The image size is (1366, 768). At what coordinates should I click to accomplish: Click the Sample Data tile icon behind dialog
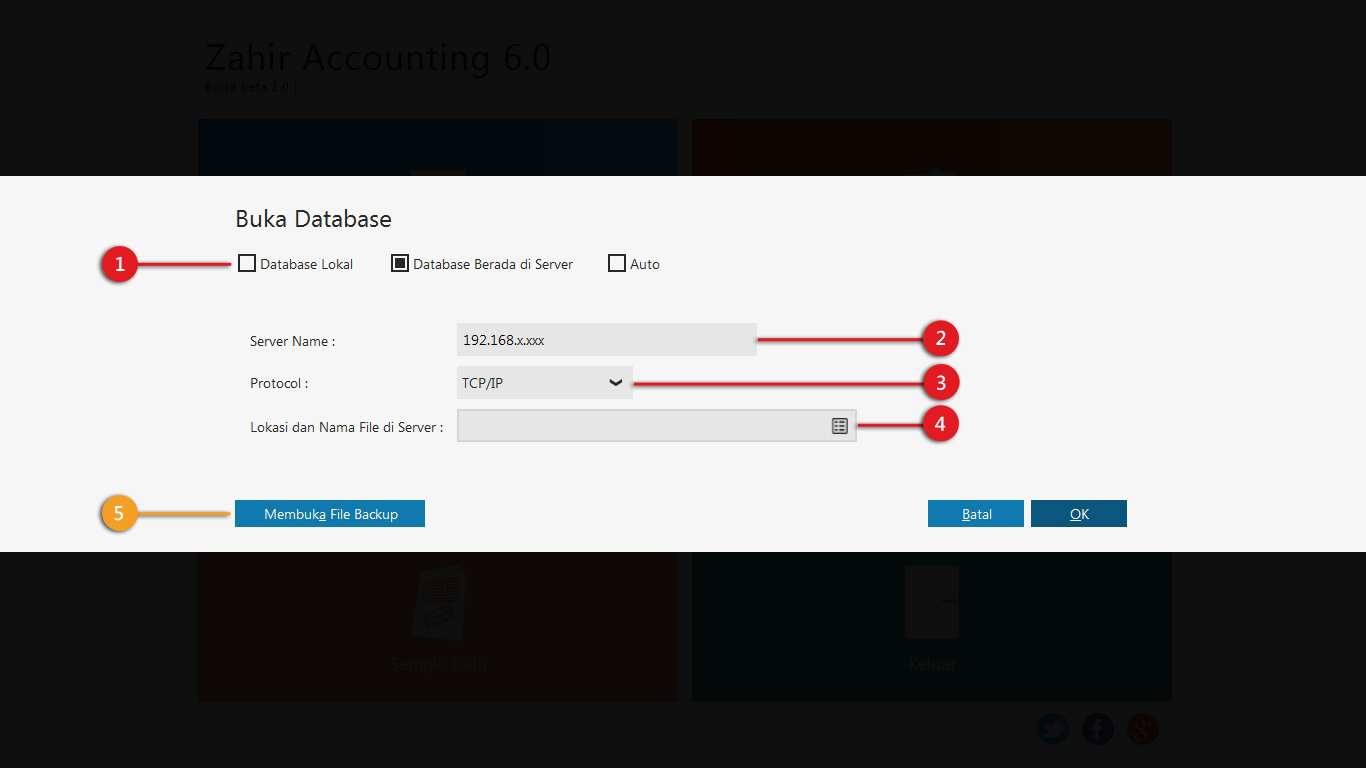(439, 602)
